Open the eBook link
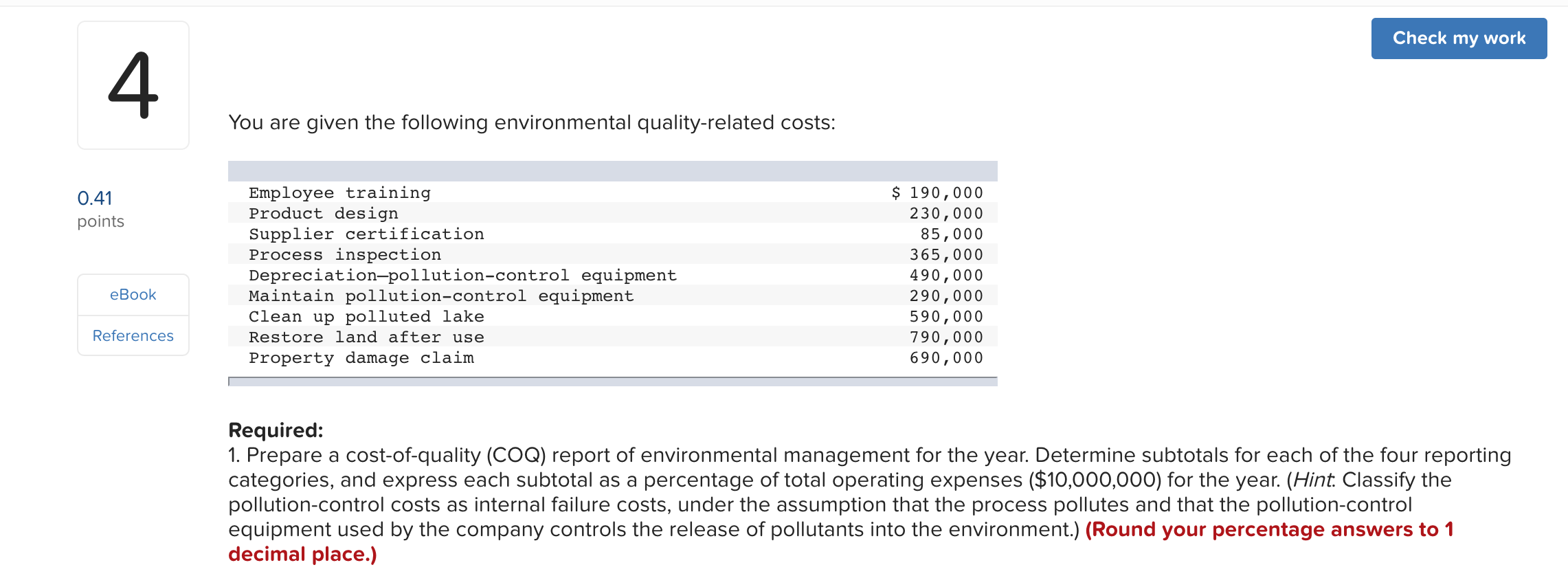This screenshot has width=1568, height=576. [x=133, y=295]
